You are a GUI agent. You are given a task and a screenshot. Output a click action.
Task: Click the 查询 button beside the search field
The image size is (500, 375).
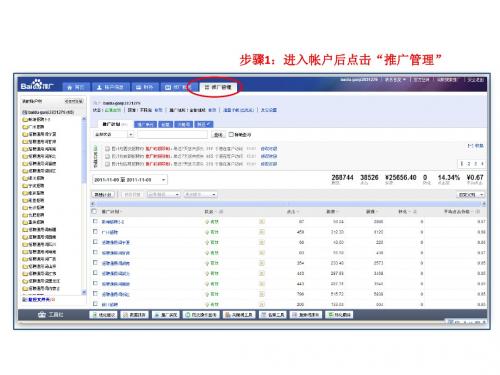218,135
